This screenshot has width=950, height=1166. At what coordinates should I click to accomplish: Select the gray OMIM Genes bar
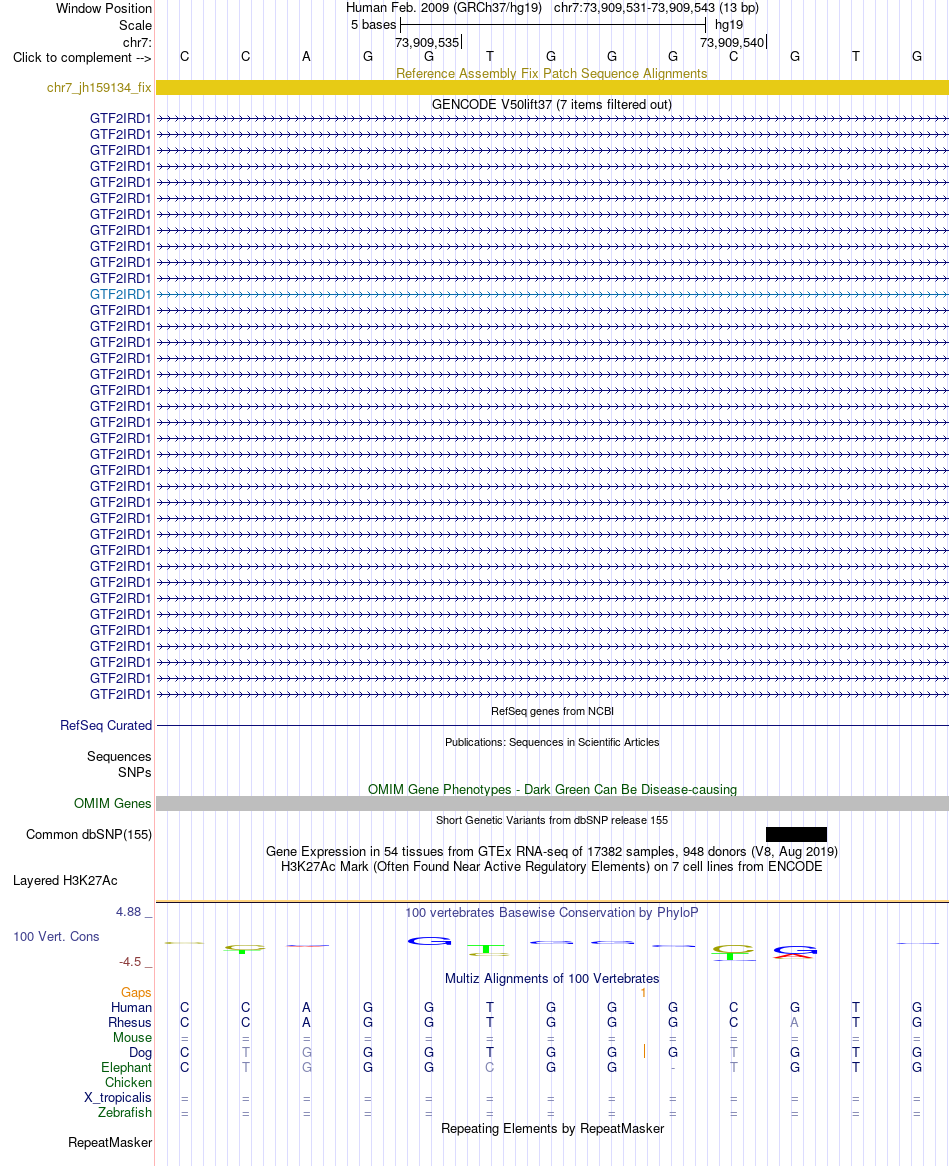pos(552,804)
